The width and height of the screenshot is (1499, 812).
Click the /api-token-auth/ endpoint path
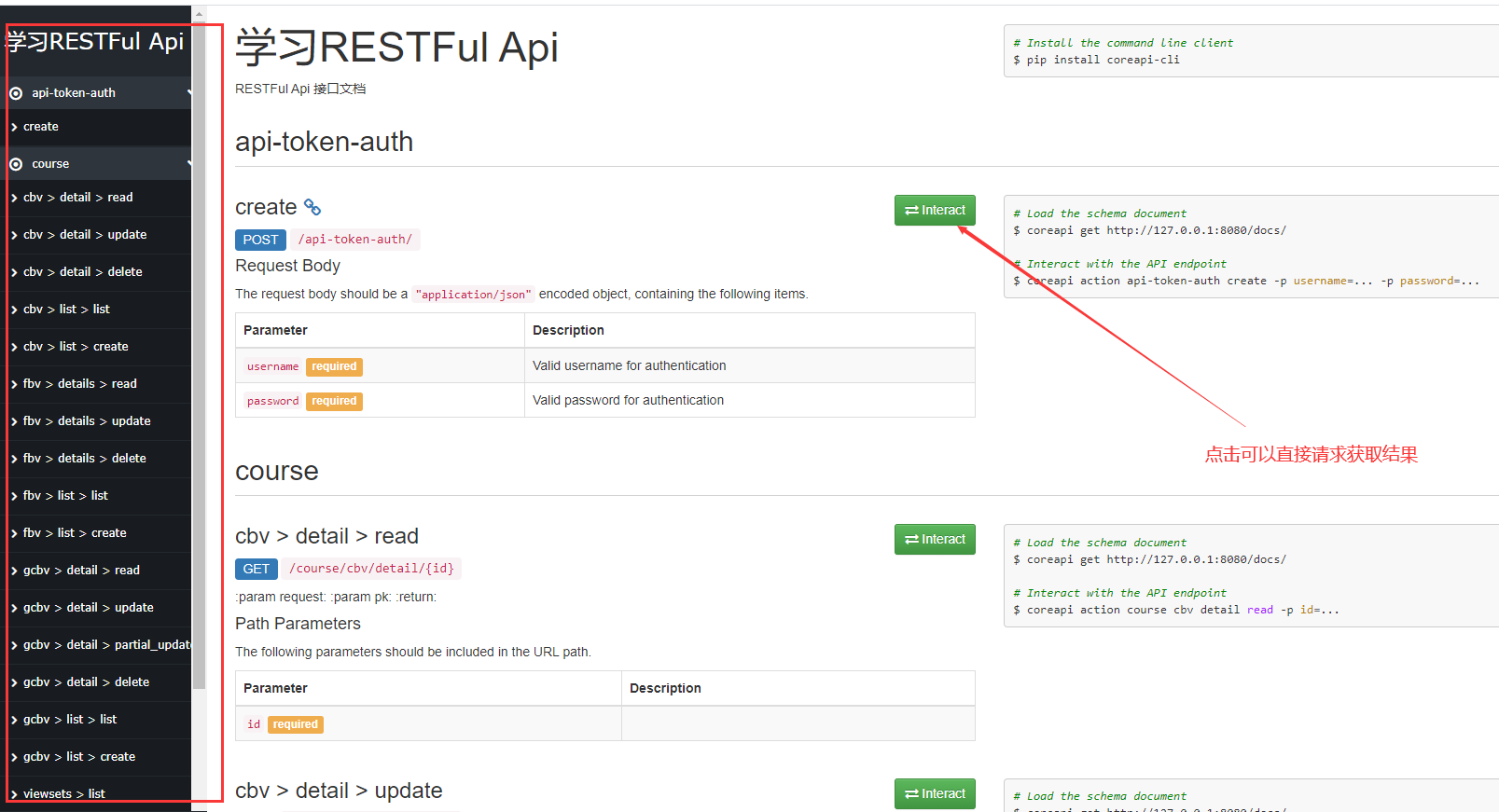click(355, 240)
